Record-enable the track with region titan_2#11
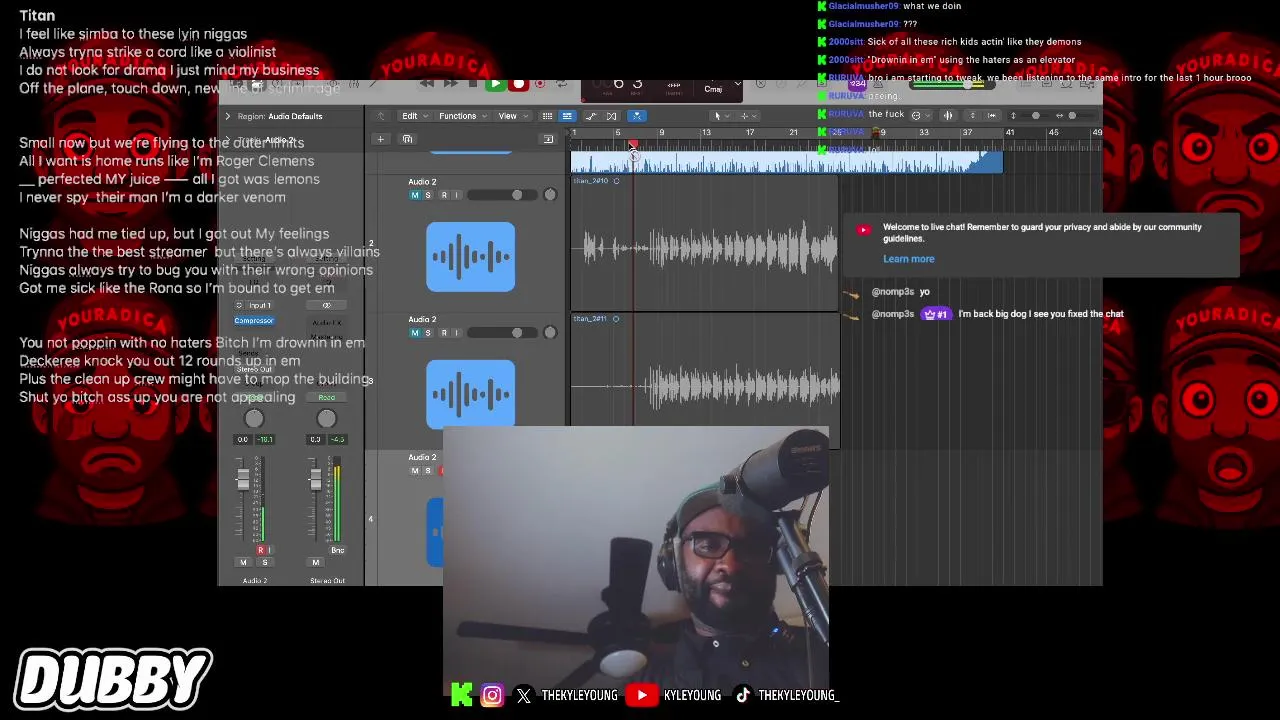 tap(443, 333)
